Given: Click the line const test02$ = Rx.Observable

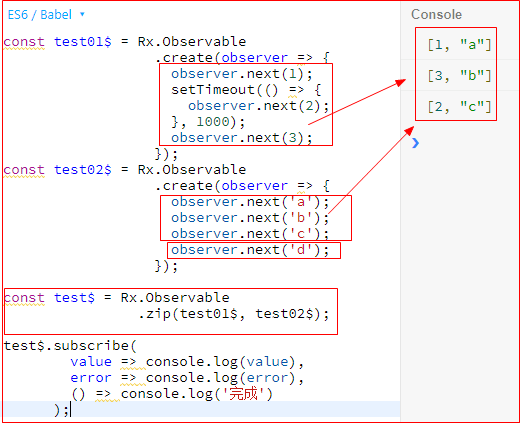Looking at the screenshot, I should [125, 170].
